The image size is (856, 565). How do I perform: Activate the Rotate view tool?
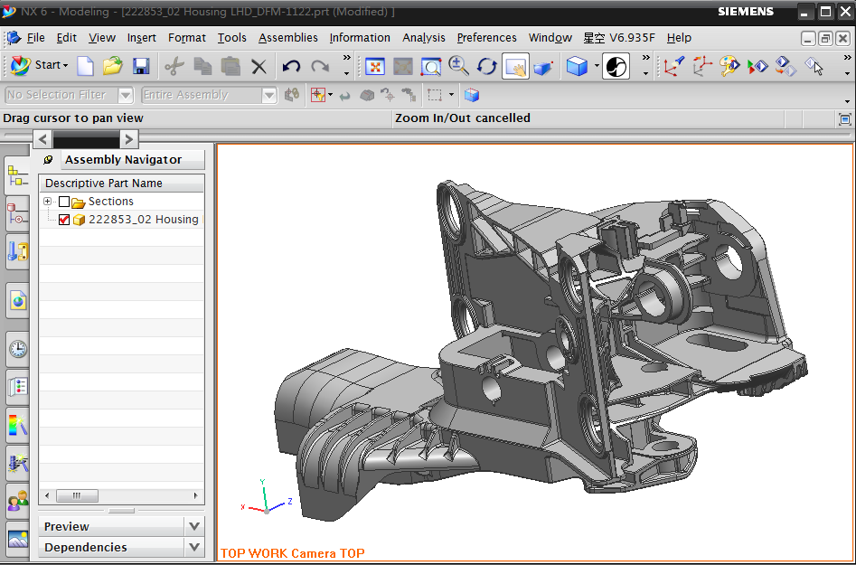[486, 67]
